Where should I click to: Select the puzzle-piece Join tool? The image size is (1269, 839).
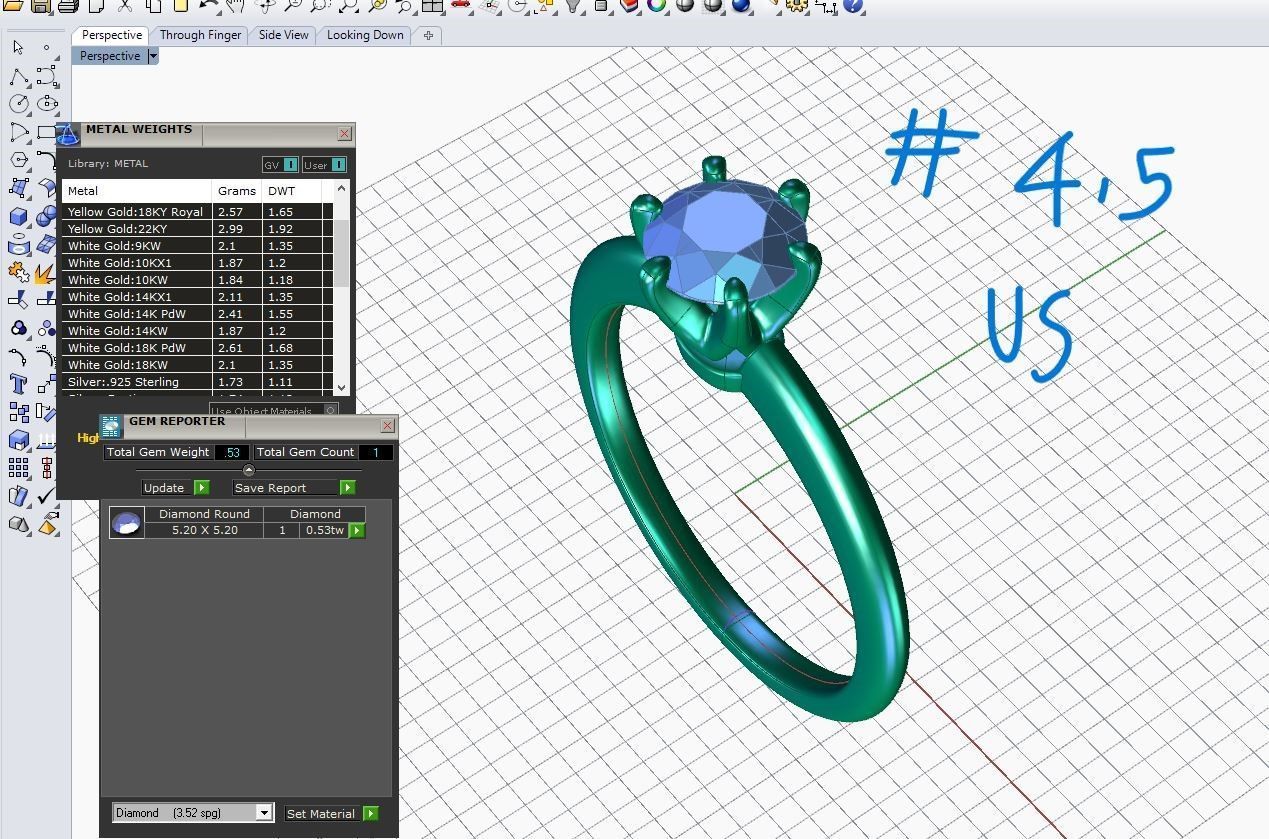18,272
